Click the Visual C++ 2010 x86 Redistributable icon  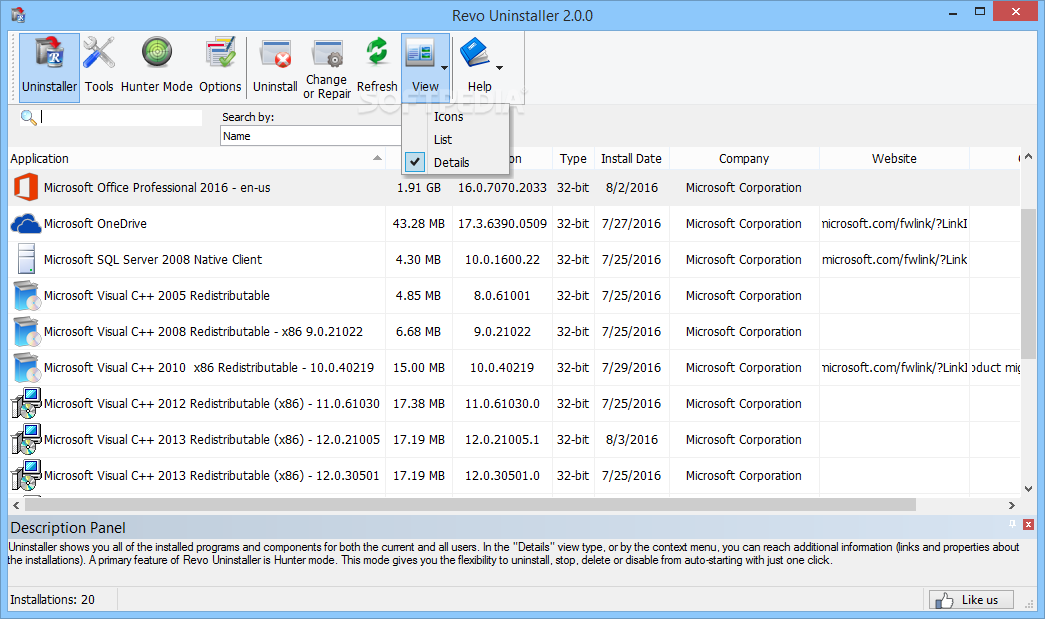pyautogui.click(x=27, y=367)
